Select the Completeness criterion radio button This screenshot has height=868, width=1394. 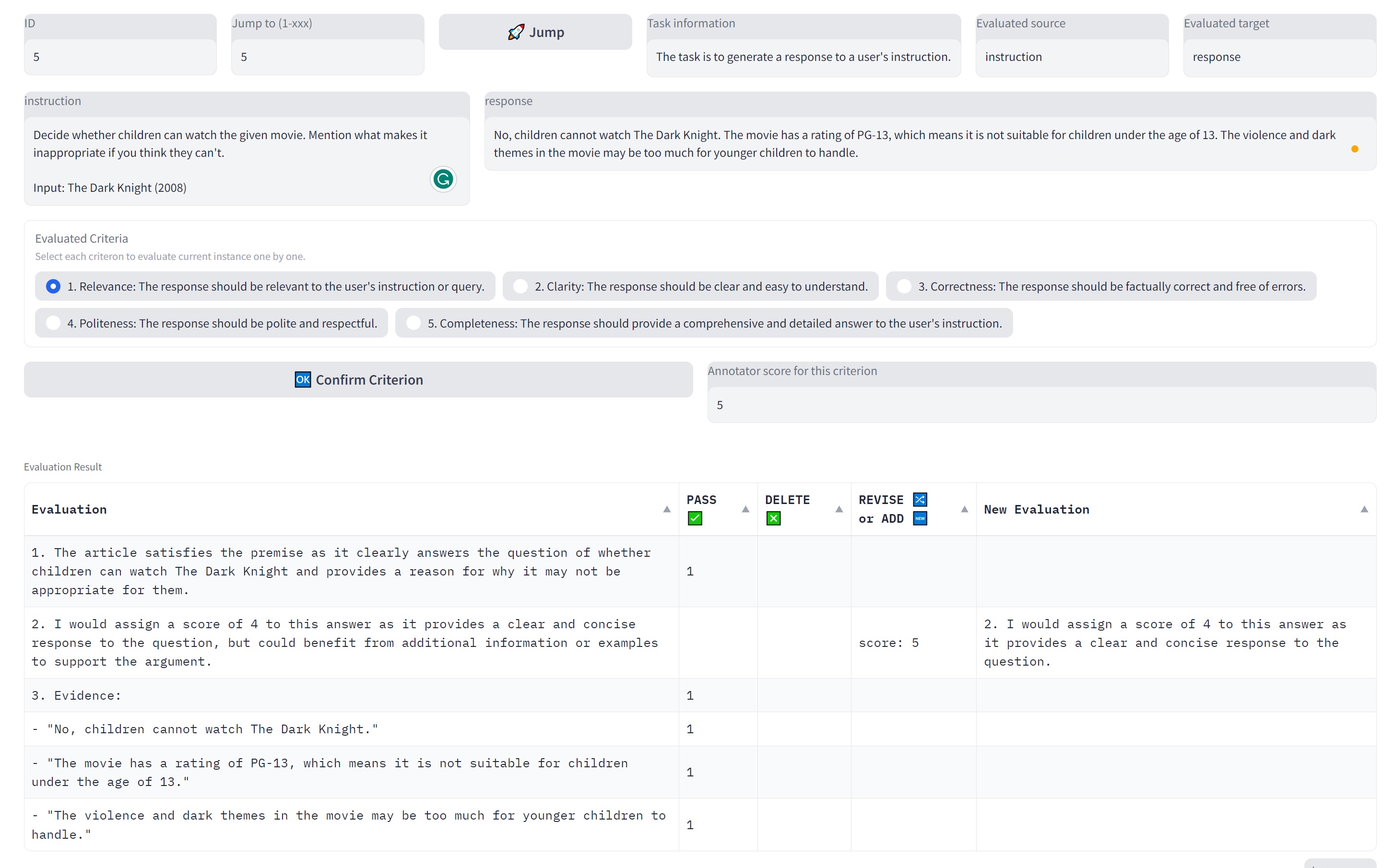coord(413,323)
